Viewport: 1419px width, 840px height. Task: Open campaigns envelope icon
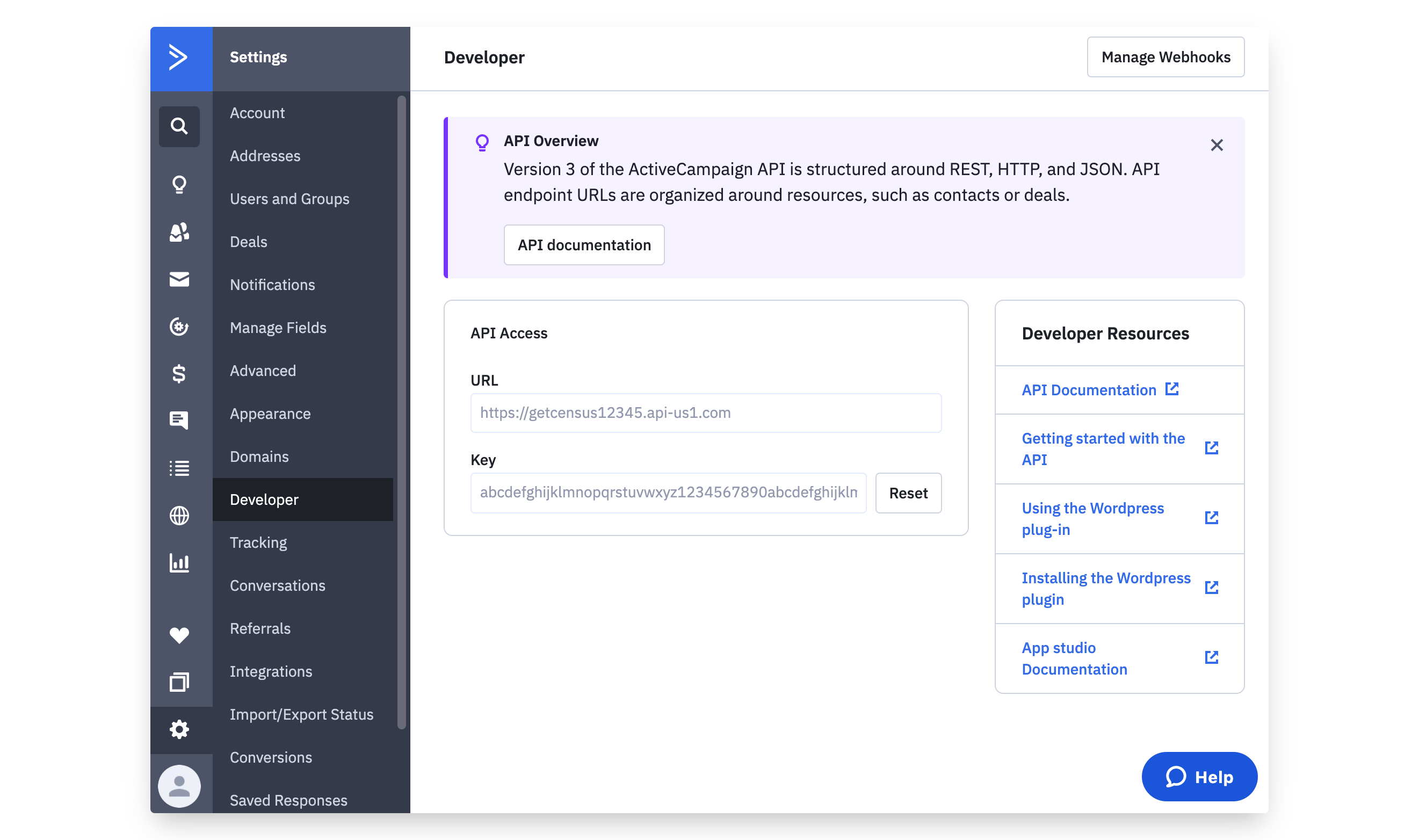coord(179,279)
